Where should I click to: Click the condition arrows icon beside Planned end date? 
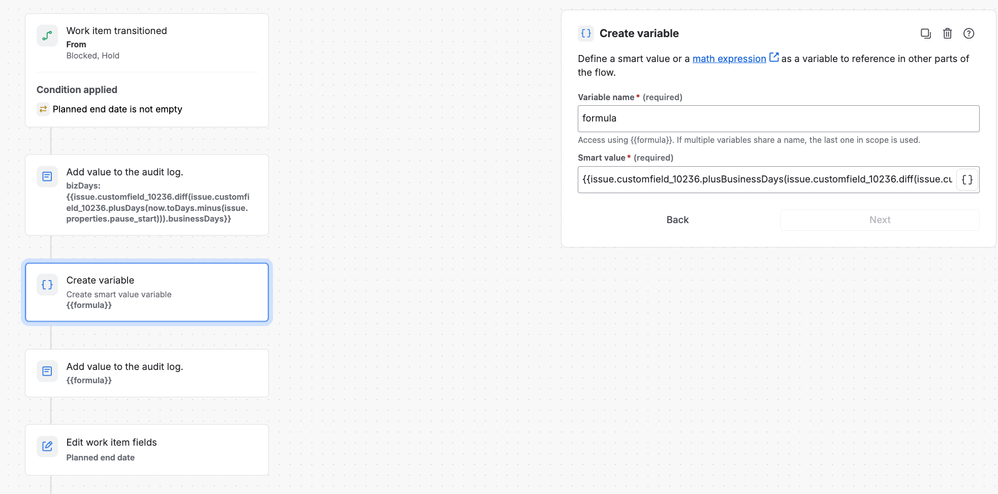43,109
